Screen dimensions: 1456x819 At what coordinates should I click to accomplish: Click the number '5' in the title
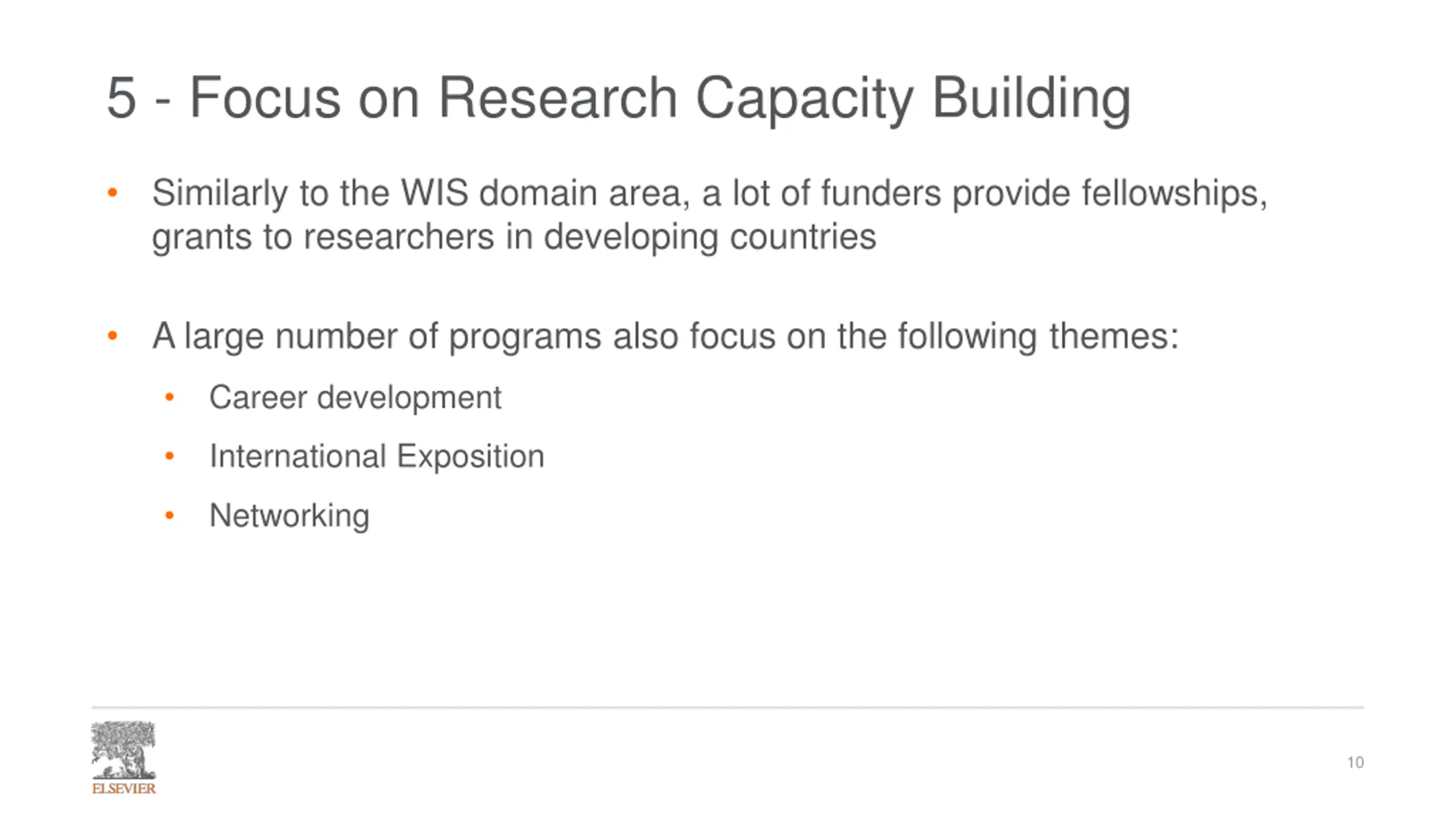tap(122, 98)
